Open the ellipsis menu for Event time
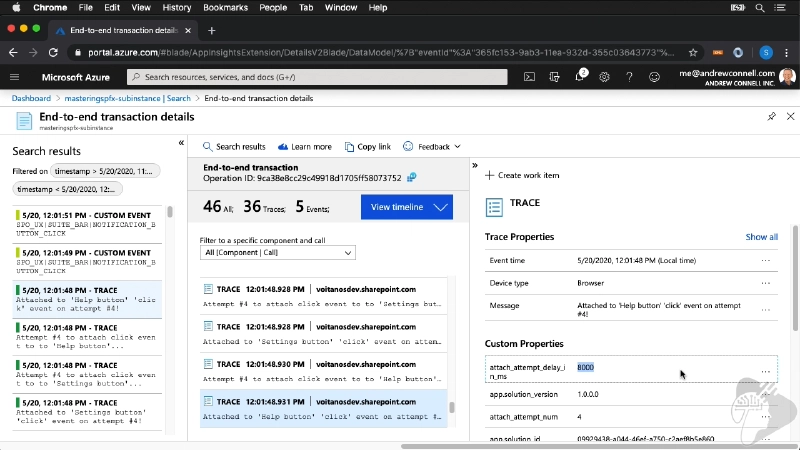Image resolution: width=800 pixels, height=450 pixels. tap(765, 260)
